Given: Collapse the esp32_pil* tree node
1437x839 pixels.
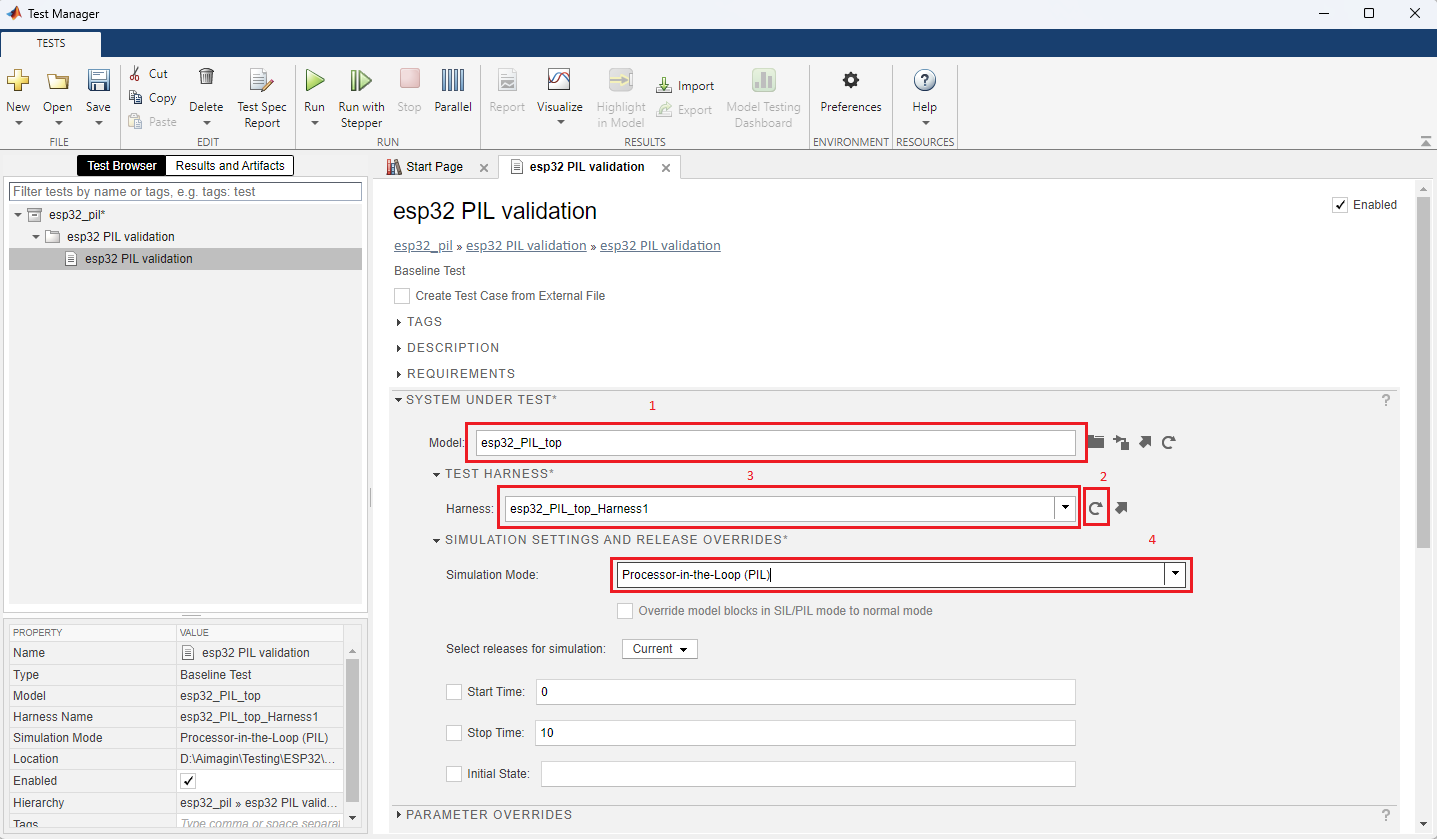Looking at the screenshot, I should [18, 215].
